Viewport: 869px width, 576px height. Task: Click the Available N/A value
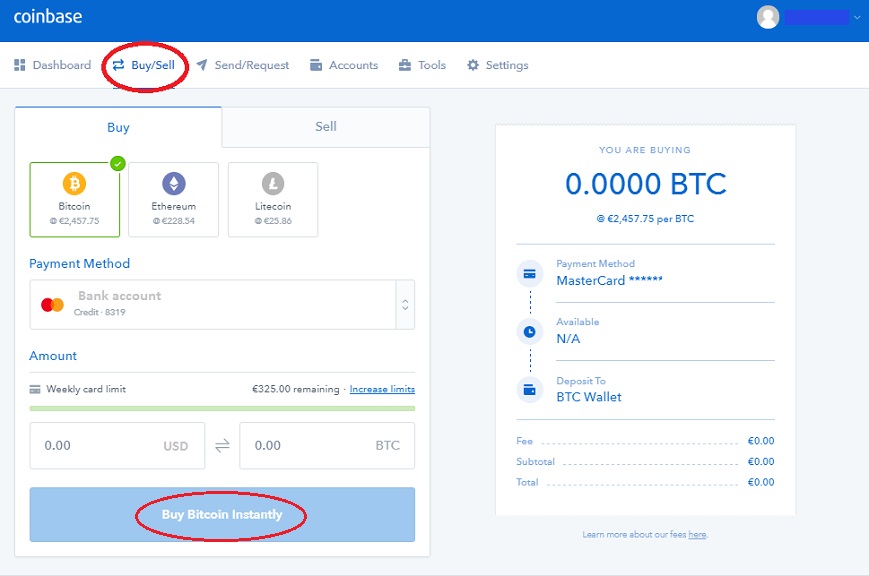click(568, 339)
